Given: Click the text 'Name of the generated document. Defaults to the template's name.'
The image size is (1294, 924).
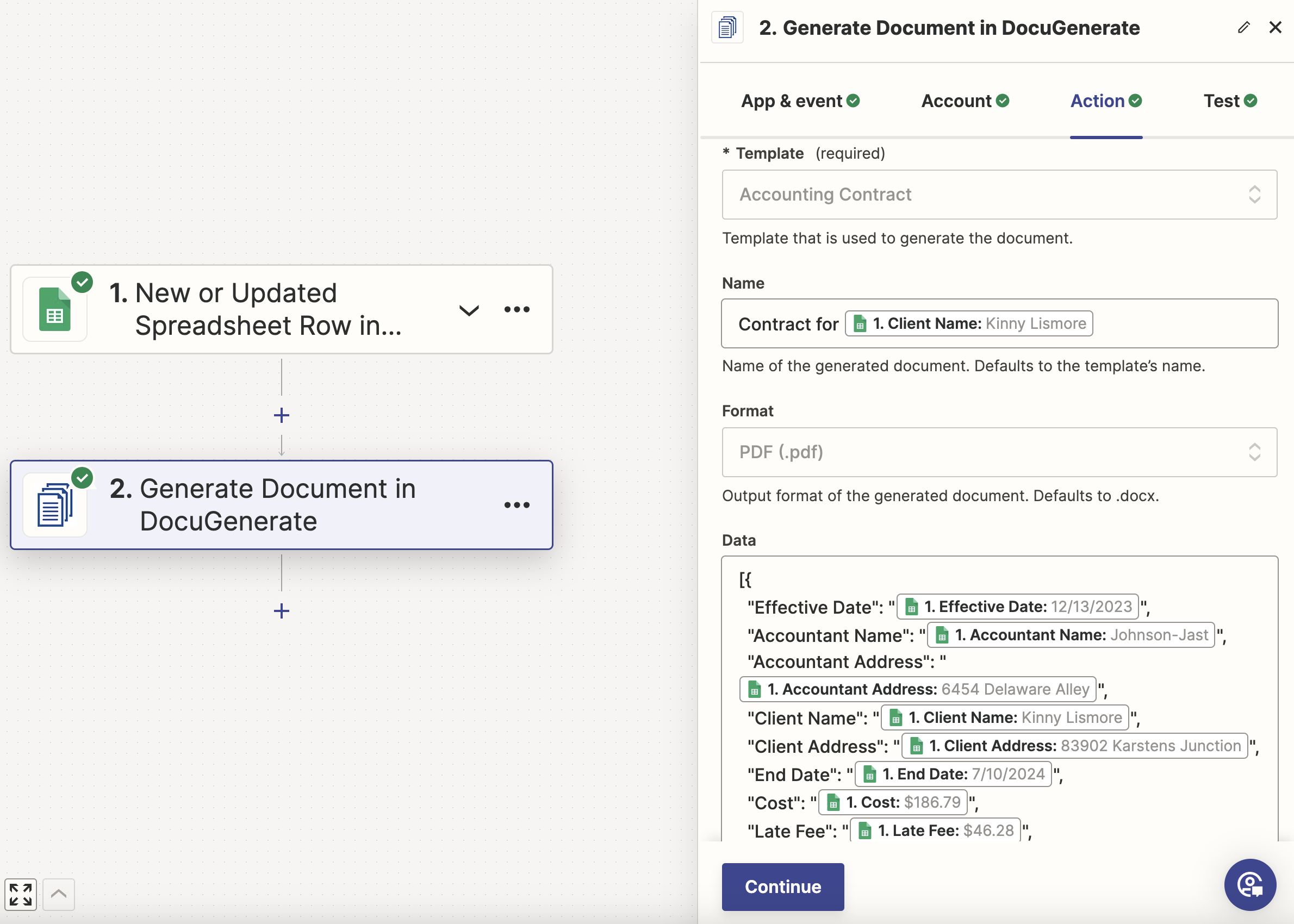Looking at the screenshot, I should (x=963, y=366).
